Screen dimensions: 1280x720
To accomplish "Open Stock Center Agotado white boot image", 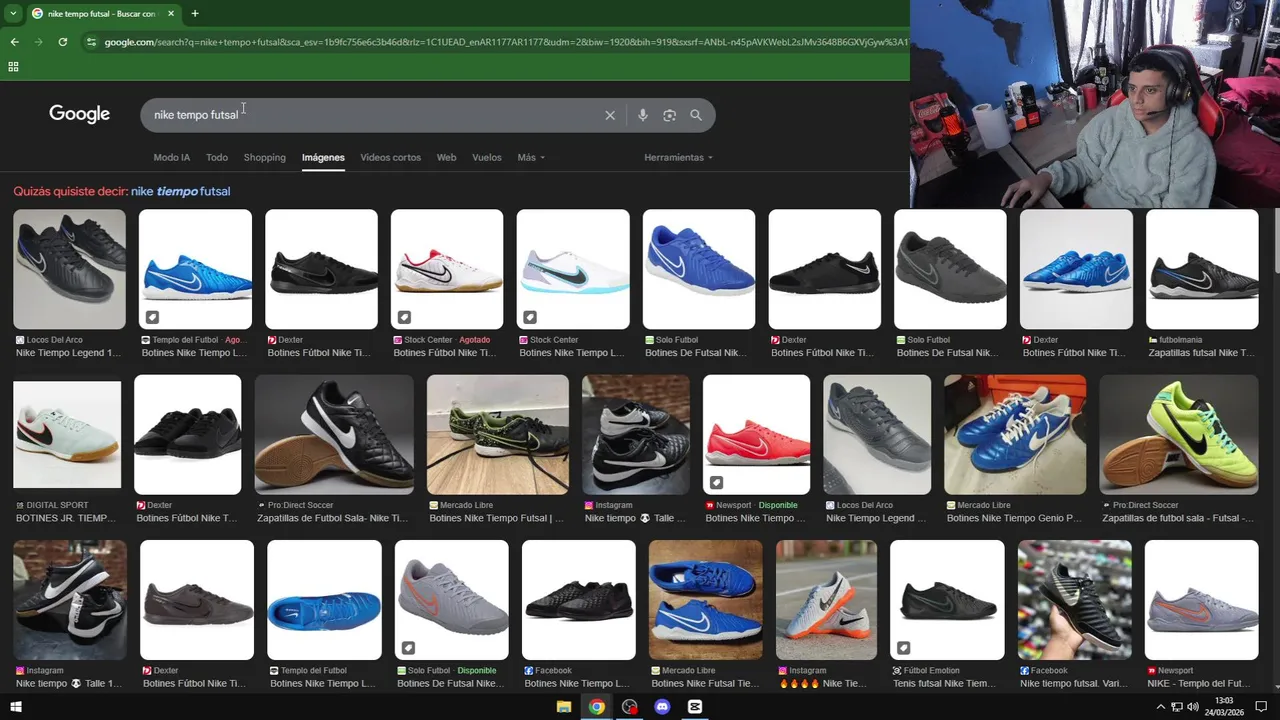I will point(447,269).
